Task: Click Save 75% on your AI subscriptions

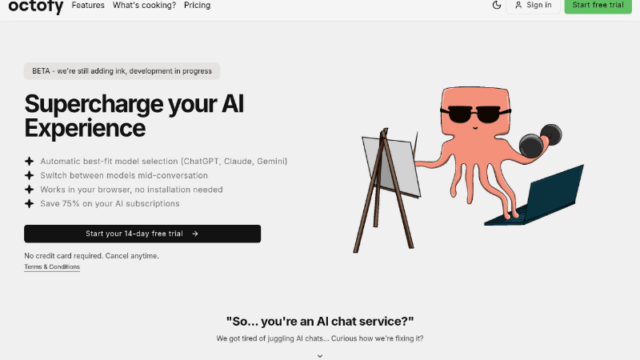Action: tap(110, 204)
